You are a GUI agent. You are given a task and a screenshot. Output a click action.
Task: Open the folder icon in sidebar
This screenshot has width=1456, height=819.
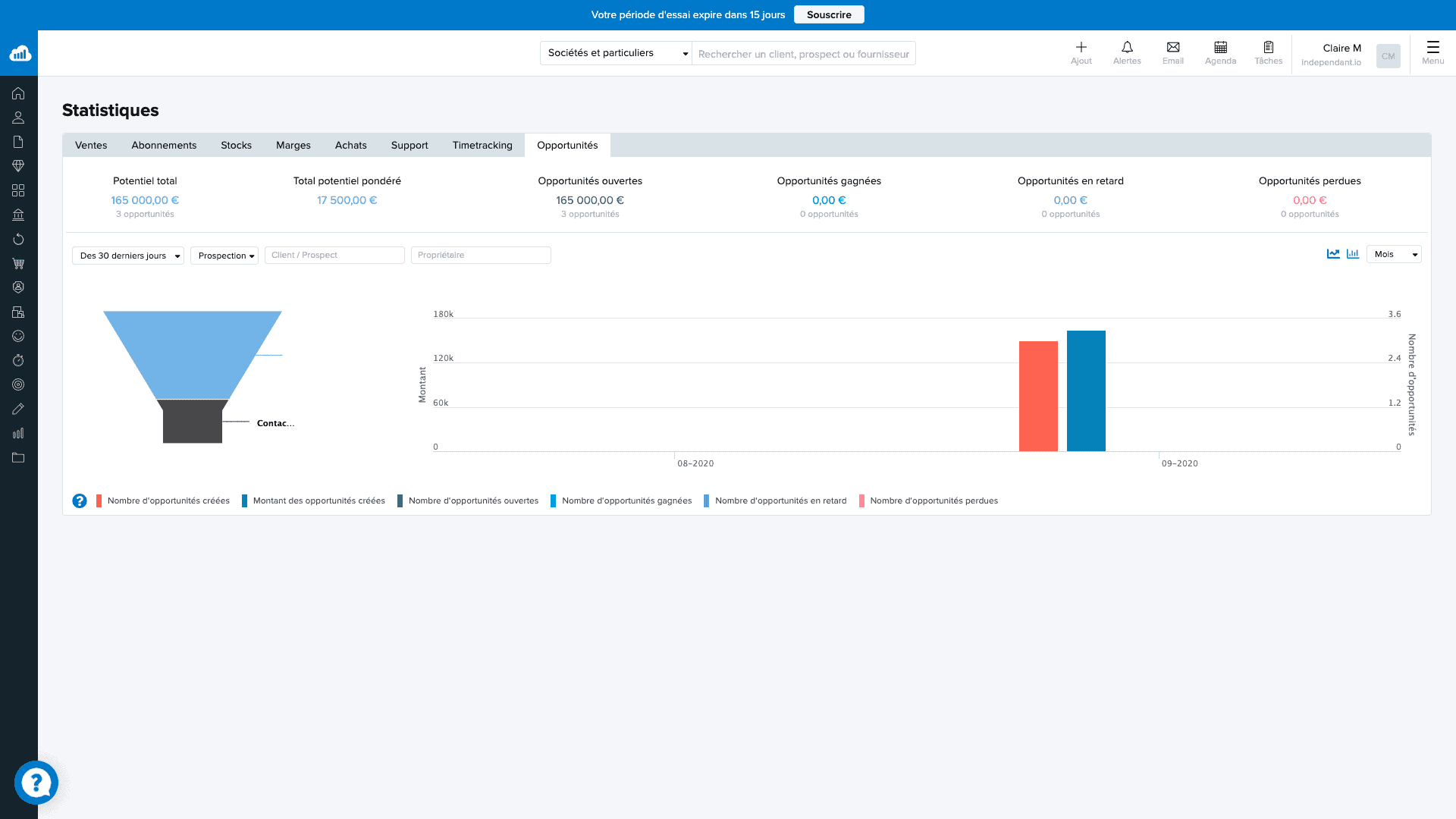click(x=18, y=457)
